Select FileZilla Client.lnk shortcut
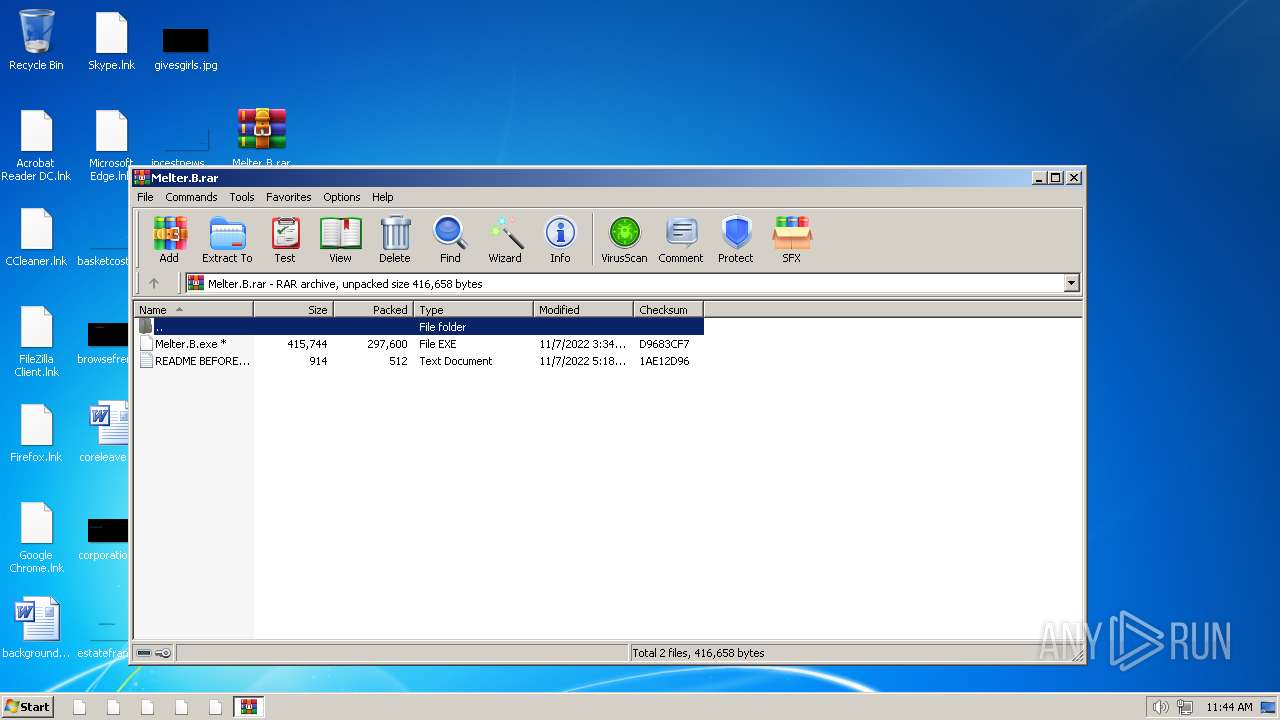1280x720 pixels. click(36, 340)
